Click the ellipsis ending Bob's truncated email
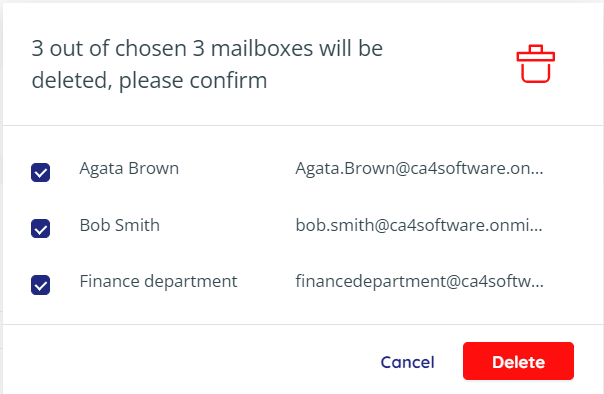Image resolution: width=604 pixels, height=394 pixels. pyautogui.click(x=537, y=230)
